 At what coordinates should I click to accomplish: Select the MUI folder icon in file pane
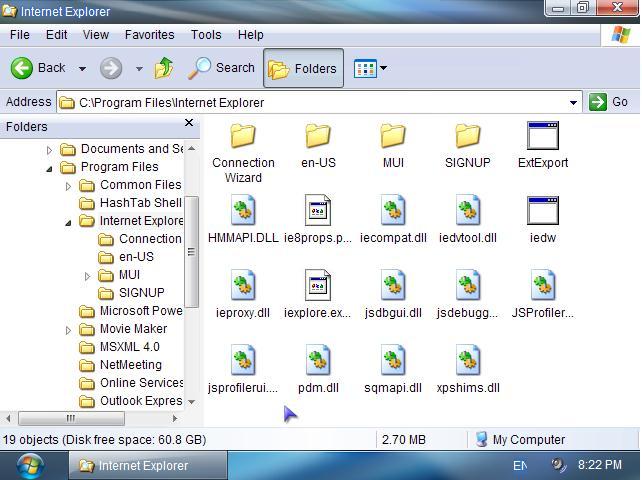[x=393, y=136]
